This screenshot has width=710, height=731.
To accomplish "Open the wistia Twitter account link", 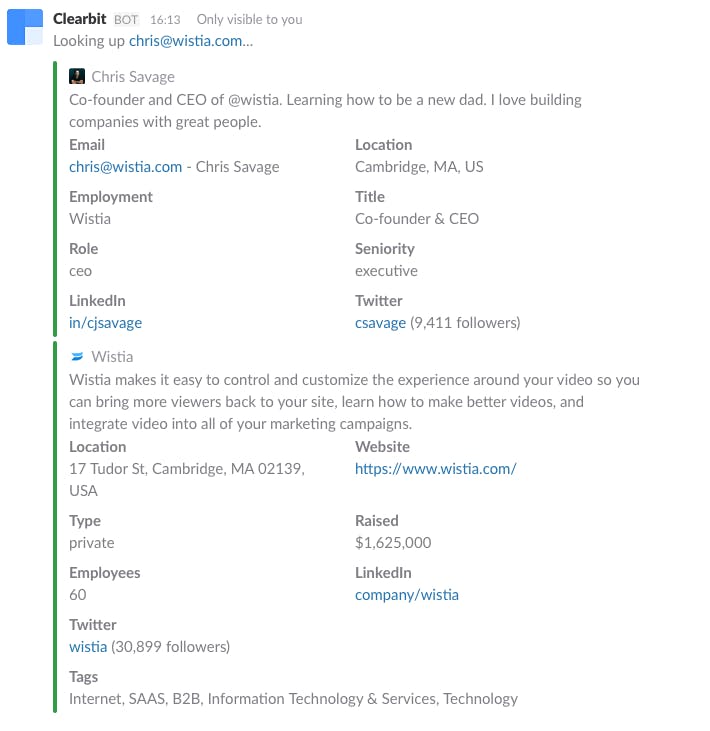I will pos(88,647).
